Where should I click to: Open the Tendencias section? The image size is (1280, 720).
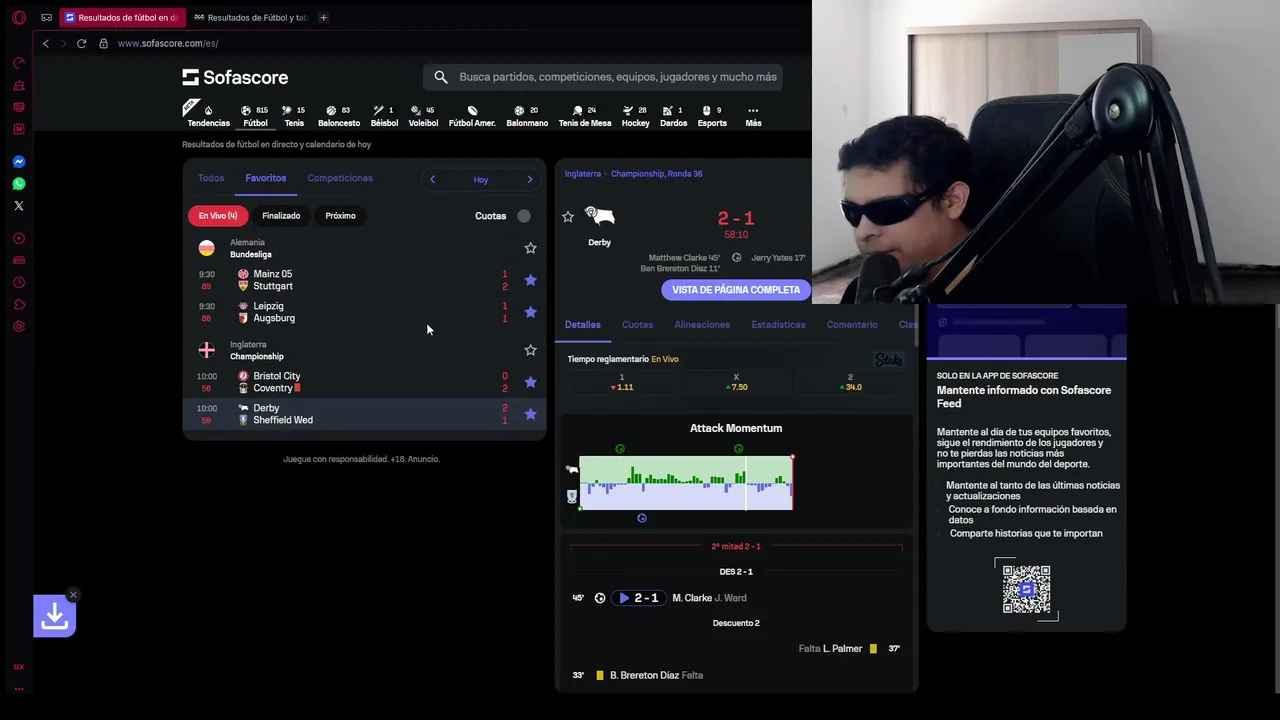(208, 116)
